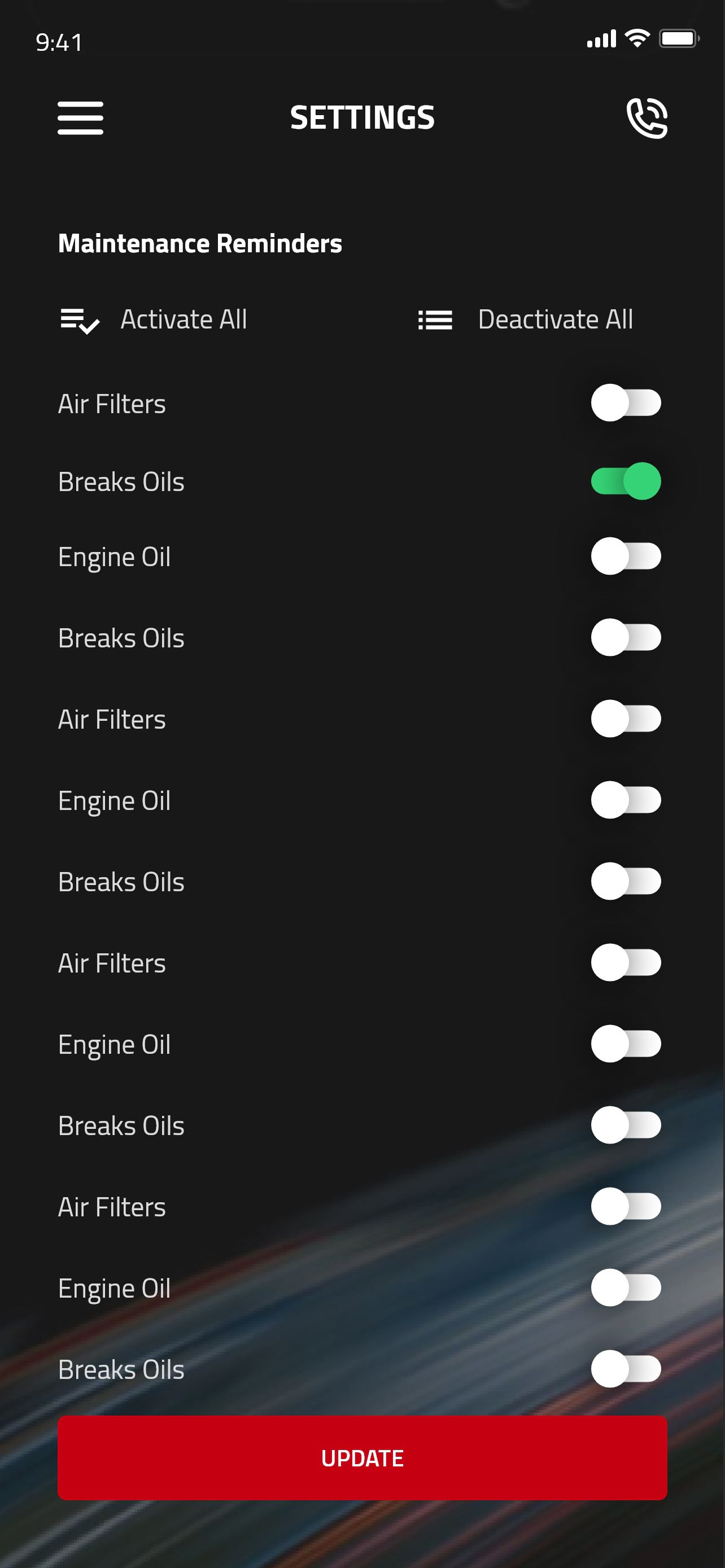The width and height of the screenshot is (725, 1568).
Task: Click the Maintenance Reminders heading
Action: point(200,243)
